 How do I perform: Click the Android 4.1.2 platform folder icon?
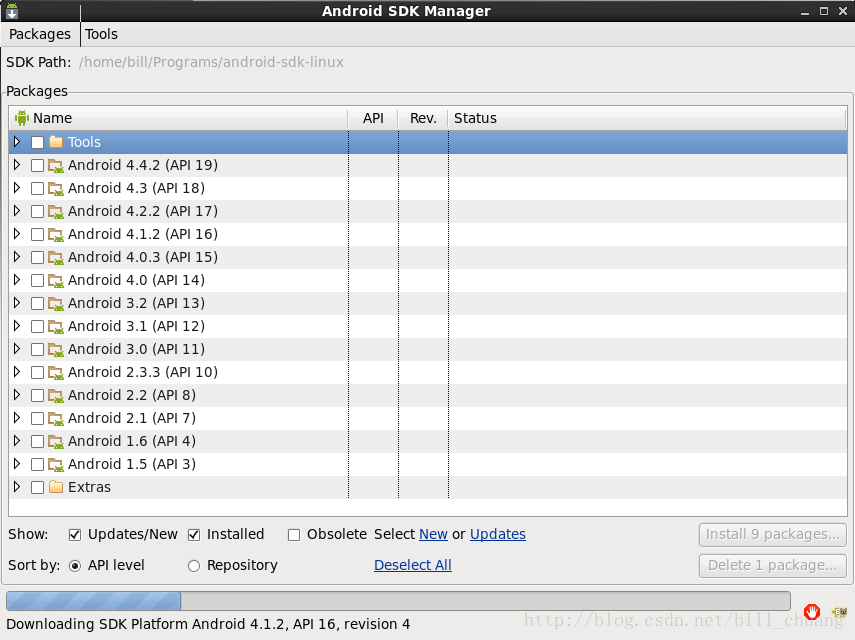56,234
